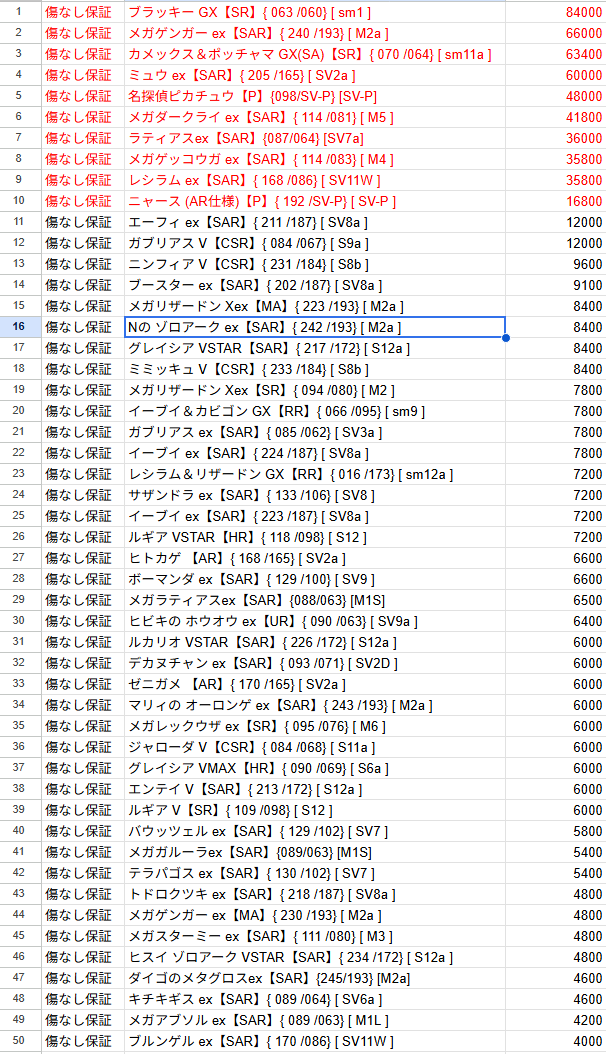Click the メガゲンガー ex【SAR】 240/193 cell
This screenshot has width=606, height=1054.
pos(314,33)
